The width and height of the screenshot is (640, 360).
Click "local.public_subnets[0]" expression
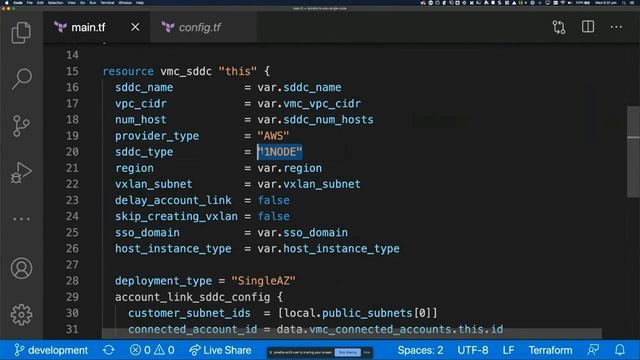pos(357,313)
